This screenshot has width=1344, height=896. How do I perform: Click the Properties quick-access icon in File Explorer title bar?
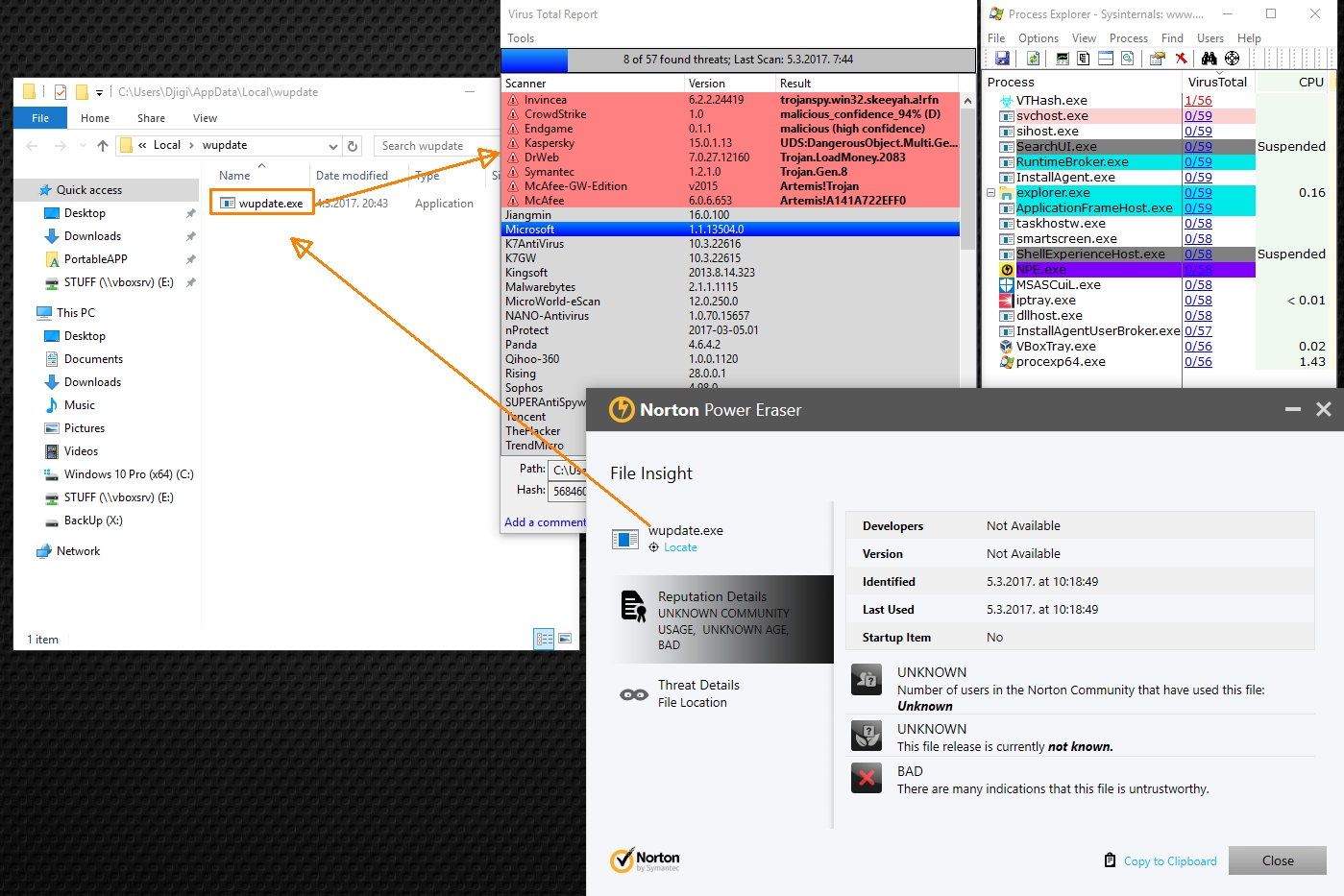[x=61, y=92]
